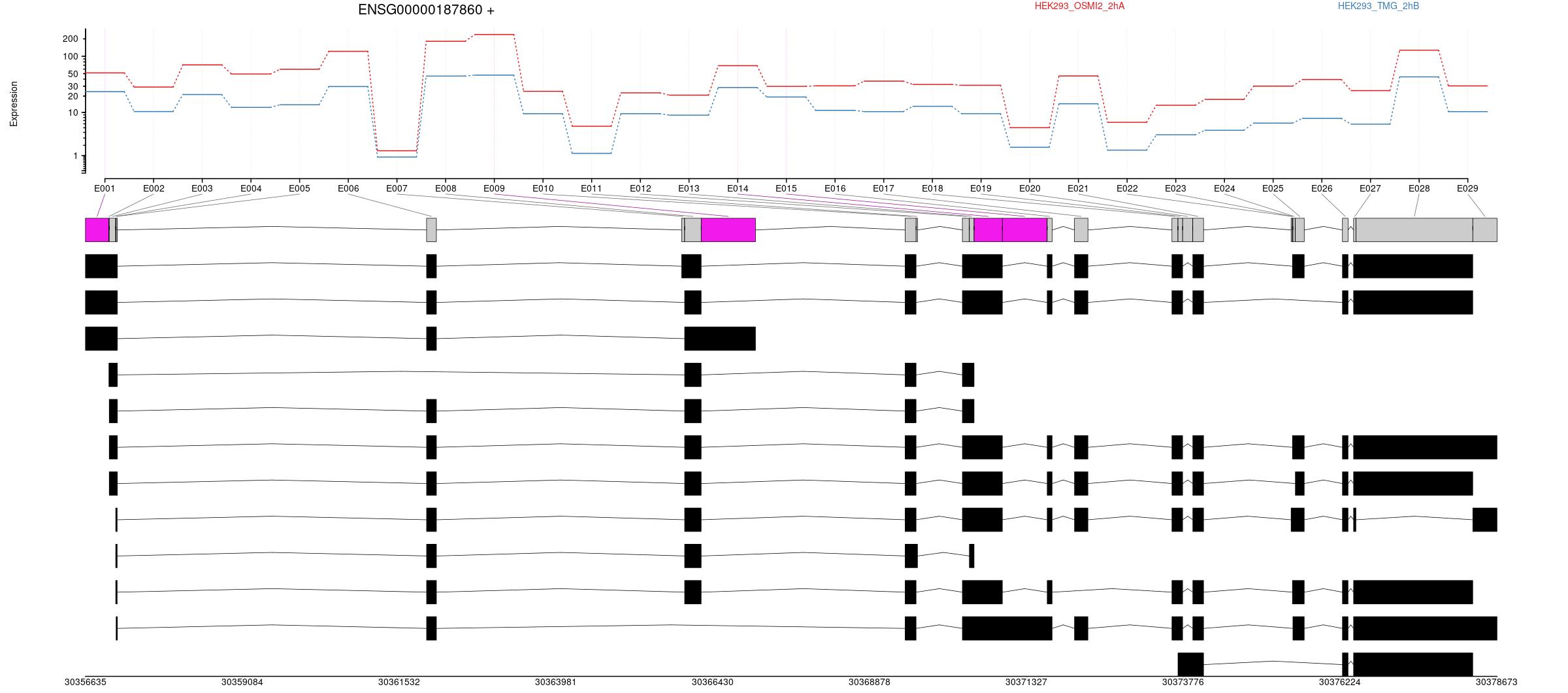Image resolution: width=1568 pixels, height=693 pixels.
Task: Click exon label E028
Action: coord(1419,188)
